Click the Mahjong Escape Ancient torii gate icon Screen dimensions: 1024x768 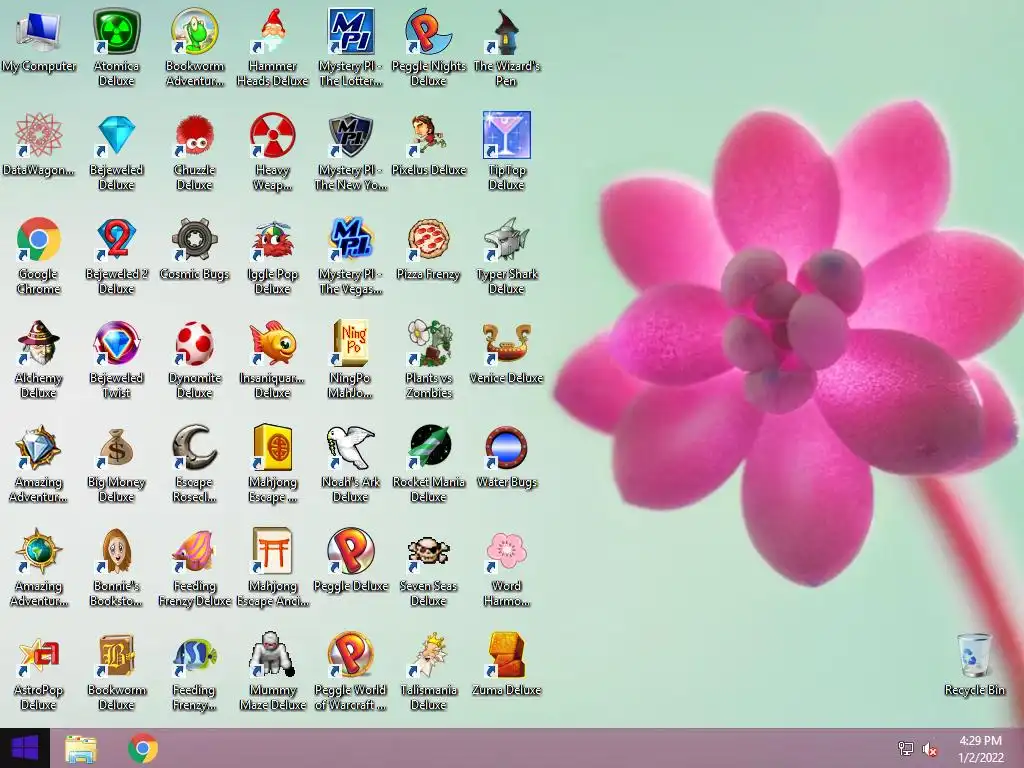tap(272, 551)
